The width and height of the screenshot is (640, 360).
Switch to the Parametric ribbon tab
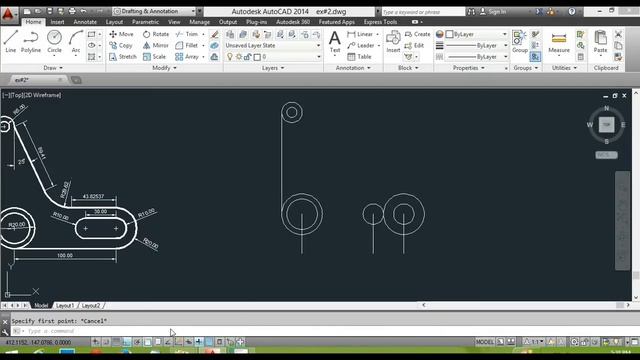coord(145,22)
